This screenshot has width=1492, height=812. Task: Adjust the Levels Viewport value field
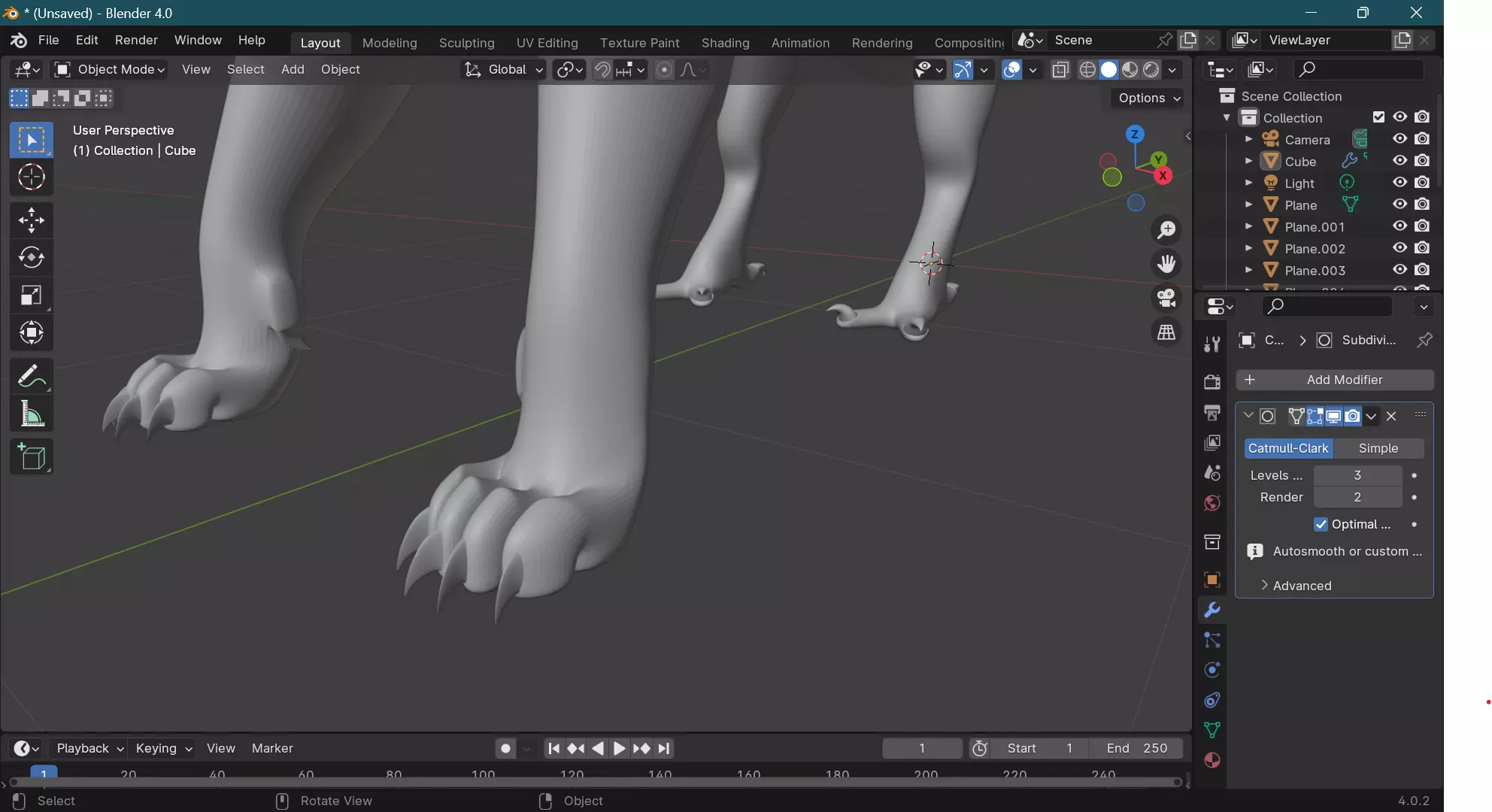[x=1357, y=475]
